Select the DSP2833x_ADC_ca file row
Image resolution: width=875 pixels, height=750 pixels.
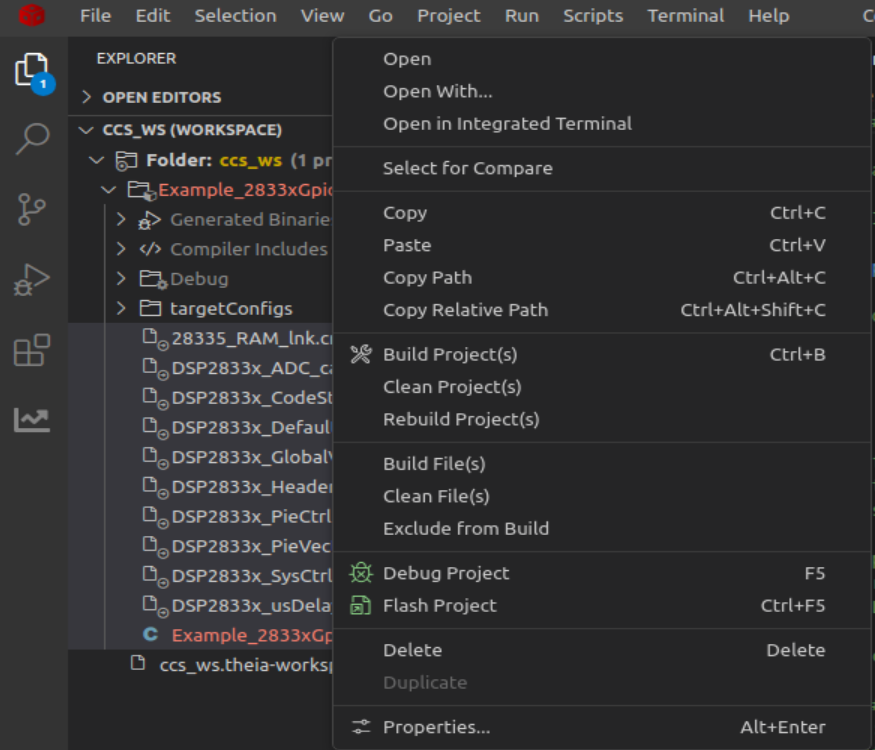click(200, 368)
